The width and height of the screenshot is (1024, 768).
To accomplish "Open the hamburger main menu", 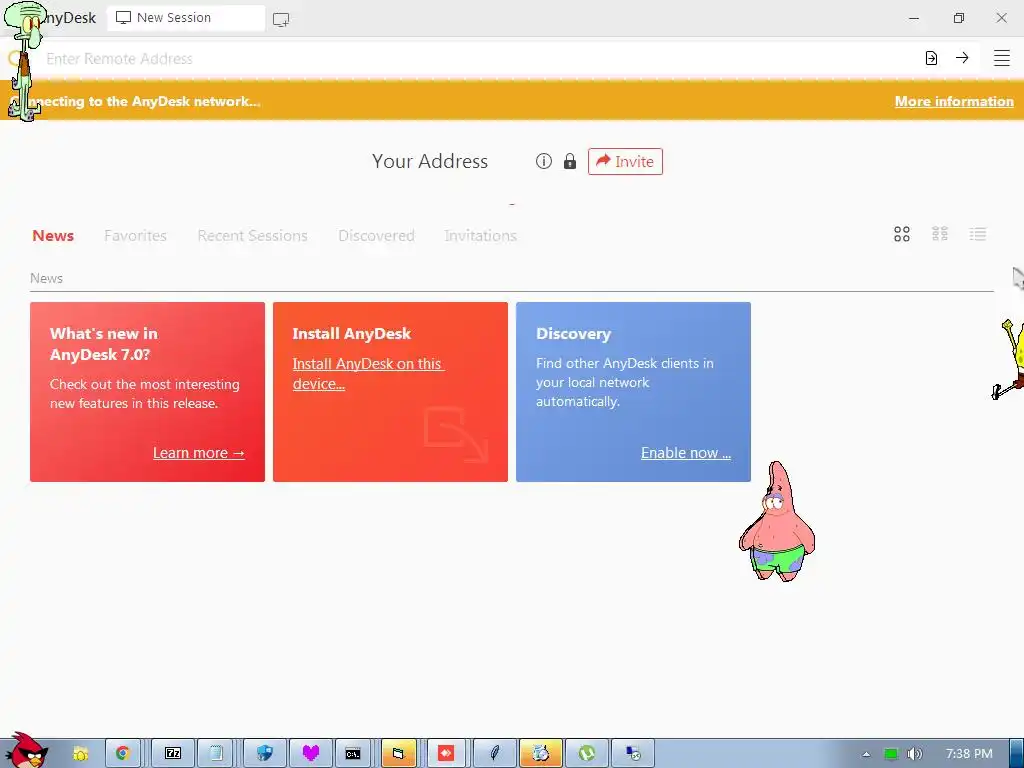I will 1002,58.
